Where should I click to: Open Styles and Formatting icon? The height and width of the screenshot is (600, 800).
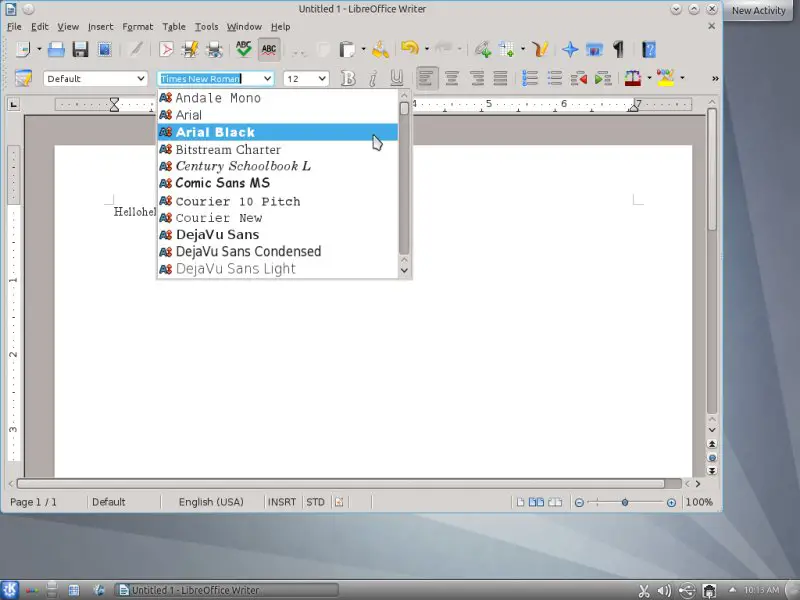coord(23,79)
